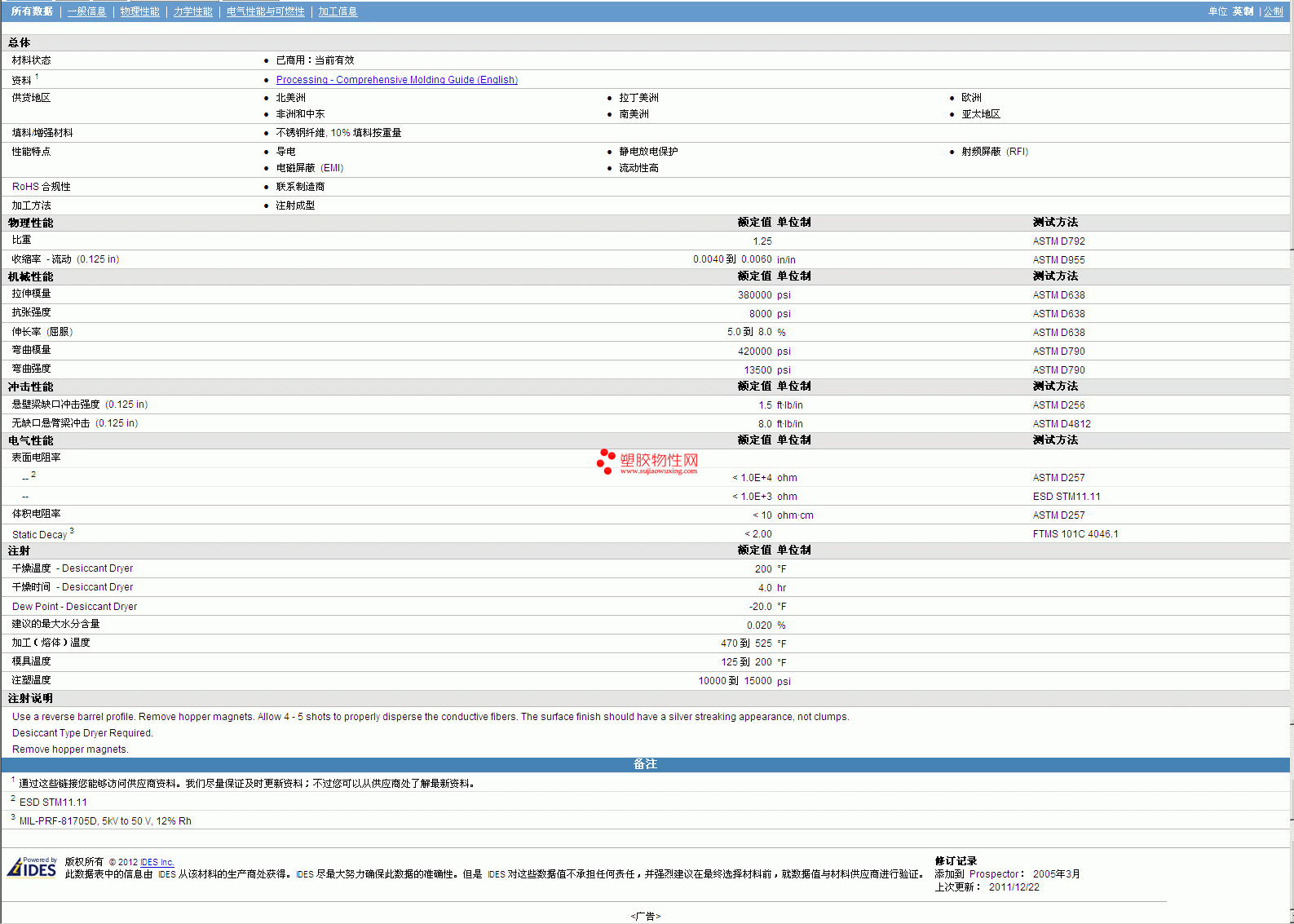Screen dimensions: 1294x924
Task: Click the 拉伸模量 value 380000
Action: (x=755, y=295)
